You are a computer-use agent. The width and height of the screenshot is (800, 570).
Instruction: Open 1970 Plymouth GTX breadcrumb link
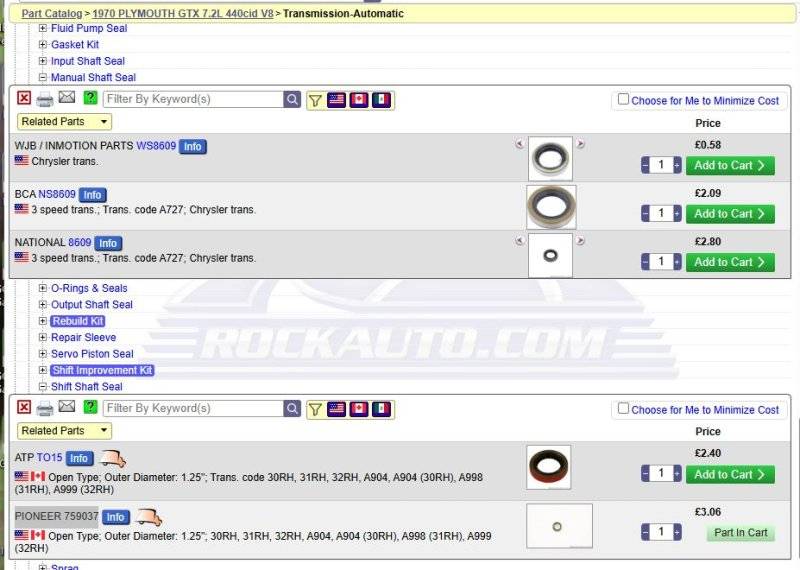(x=181, y=14)
